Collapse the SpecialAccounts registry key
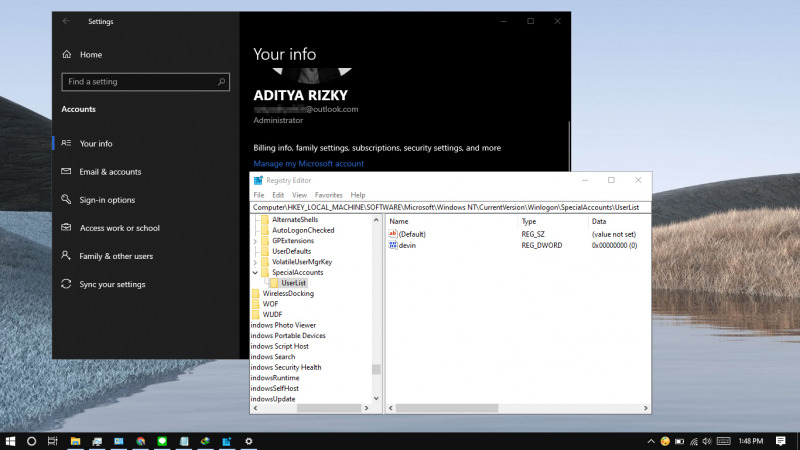 [x=255, y=272]
